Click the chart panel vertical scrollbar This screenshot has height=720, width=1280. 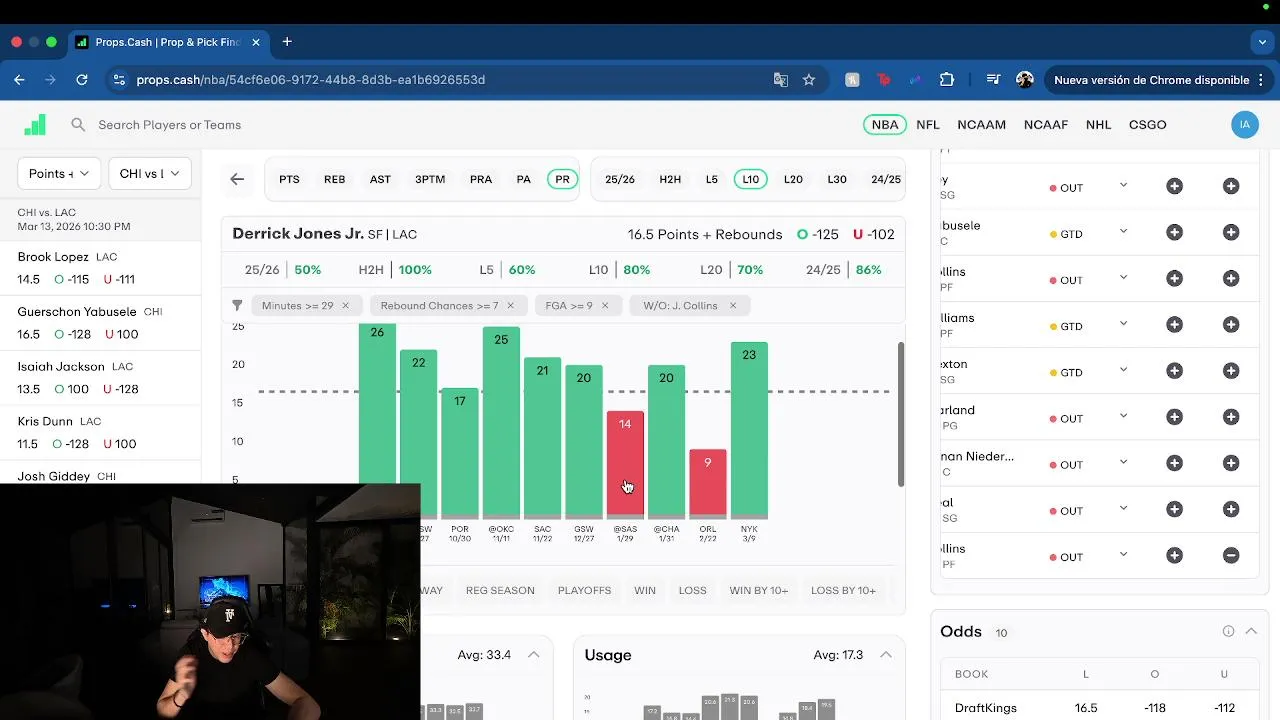901,415
